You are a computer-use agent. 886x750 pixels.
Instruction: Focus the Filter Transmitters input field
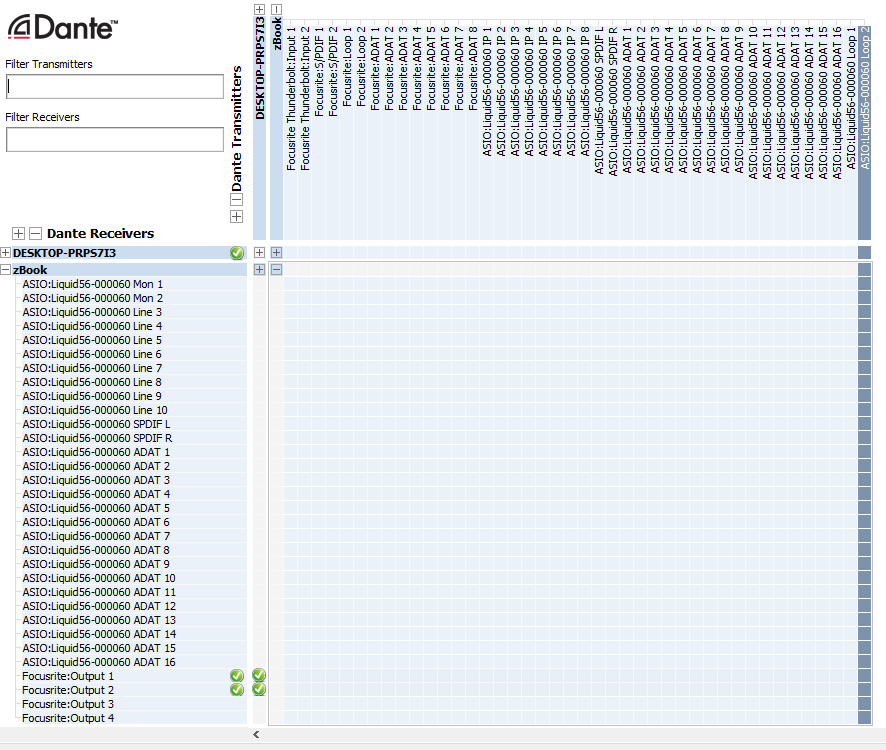115,86
